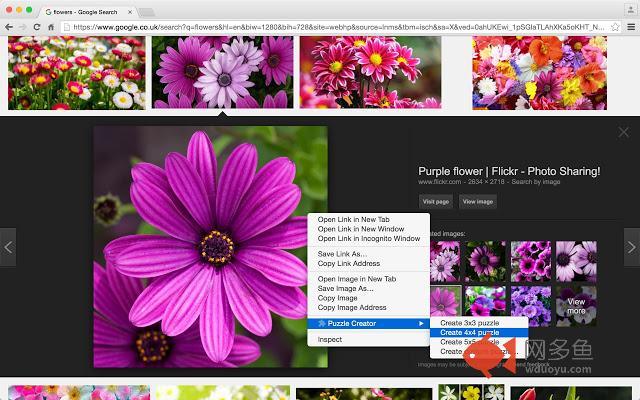Viewport: 640px width, 400px height.
Task: Open related thumbnail of white-purple daisy
Action: 576,261
